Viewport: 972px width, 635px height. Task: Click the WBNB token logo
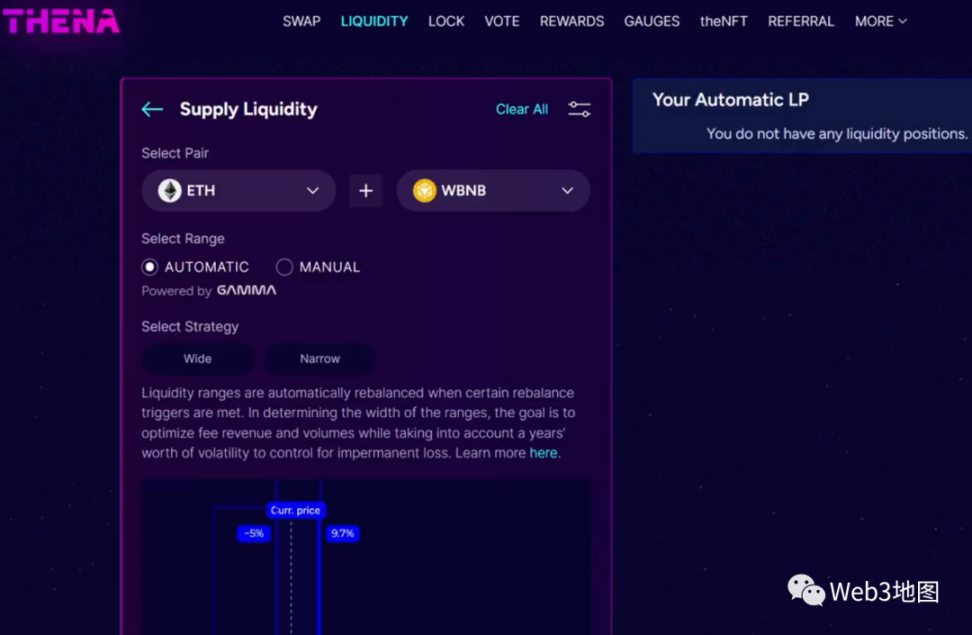tap(425, 190)
